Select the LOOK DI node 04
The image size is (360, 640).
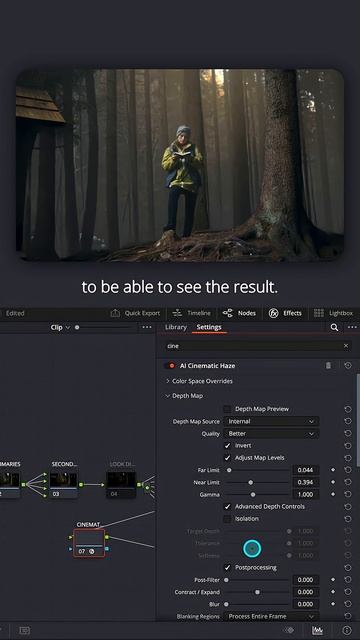(121, 485)
